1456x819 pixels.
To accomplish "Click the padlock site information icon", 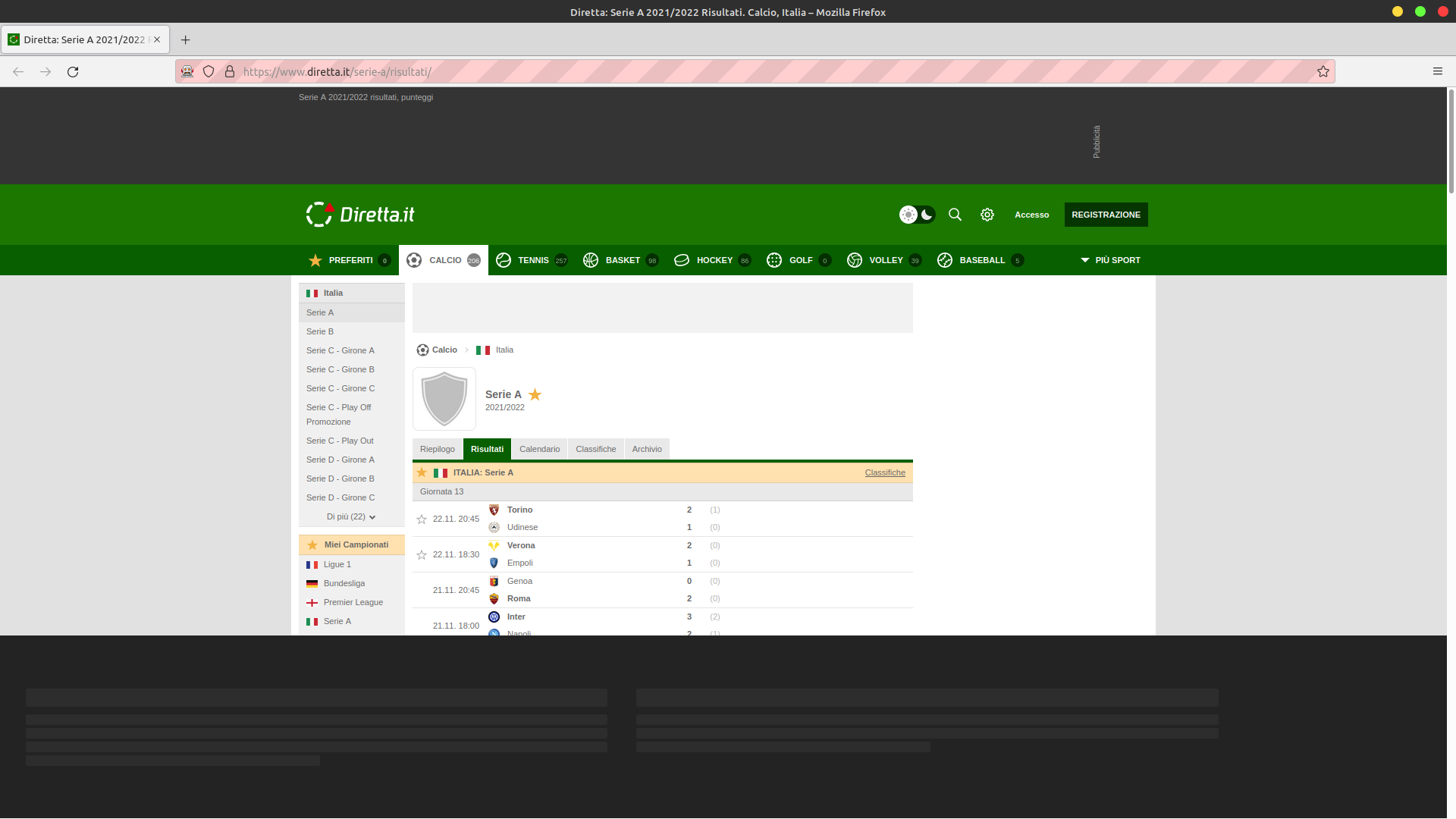I will (x=230, y=71).
